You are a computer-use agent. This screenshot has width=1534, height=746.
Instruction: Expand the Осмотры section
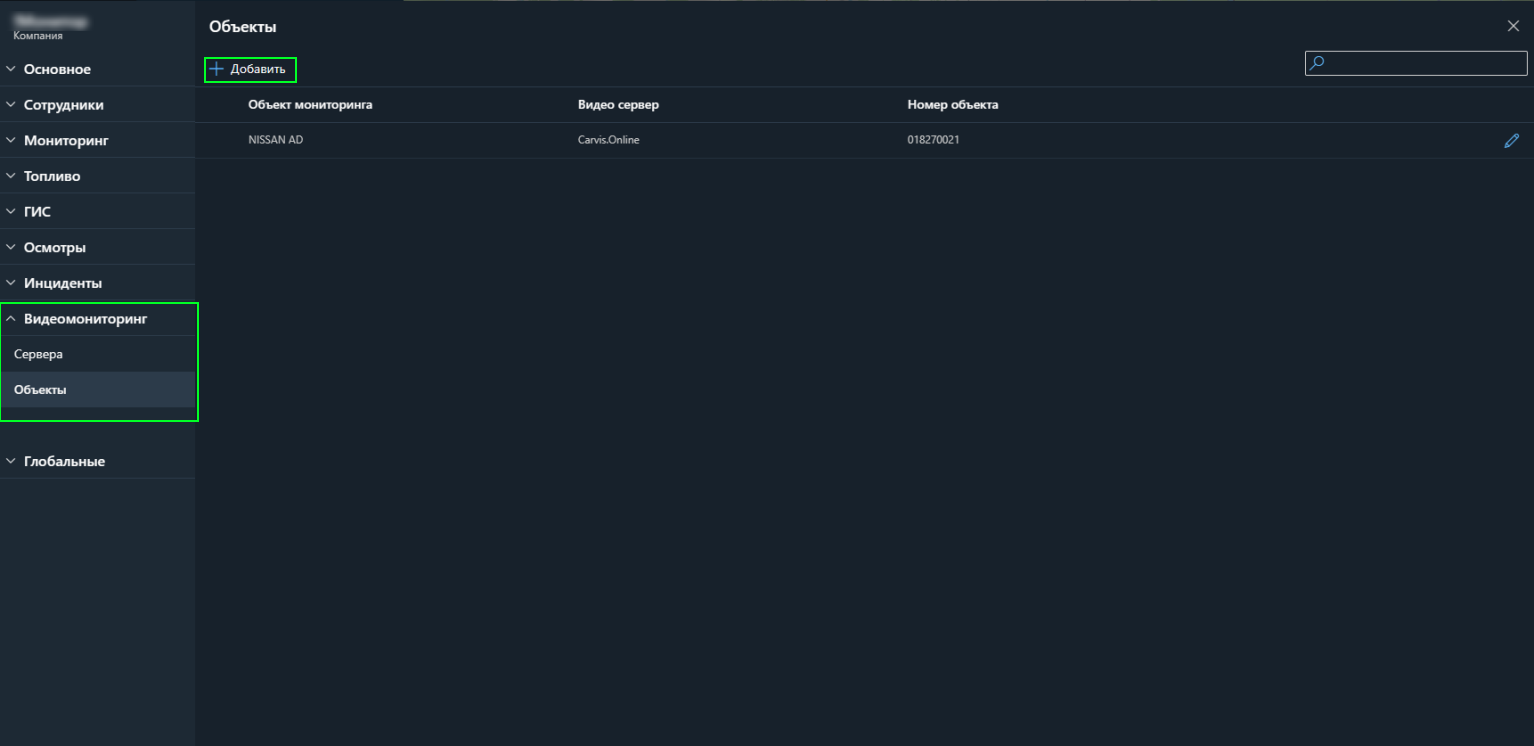click(x=54, y=248)
